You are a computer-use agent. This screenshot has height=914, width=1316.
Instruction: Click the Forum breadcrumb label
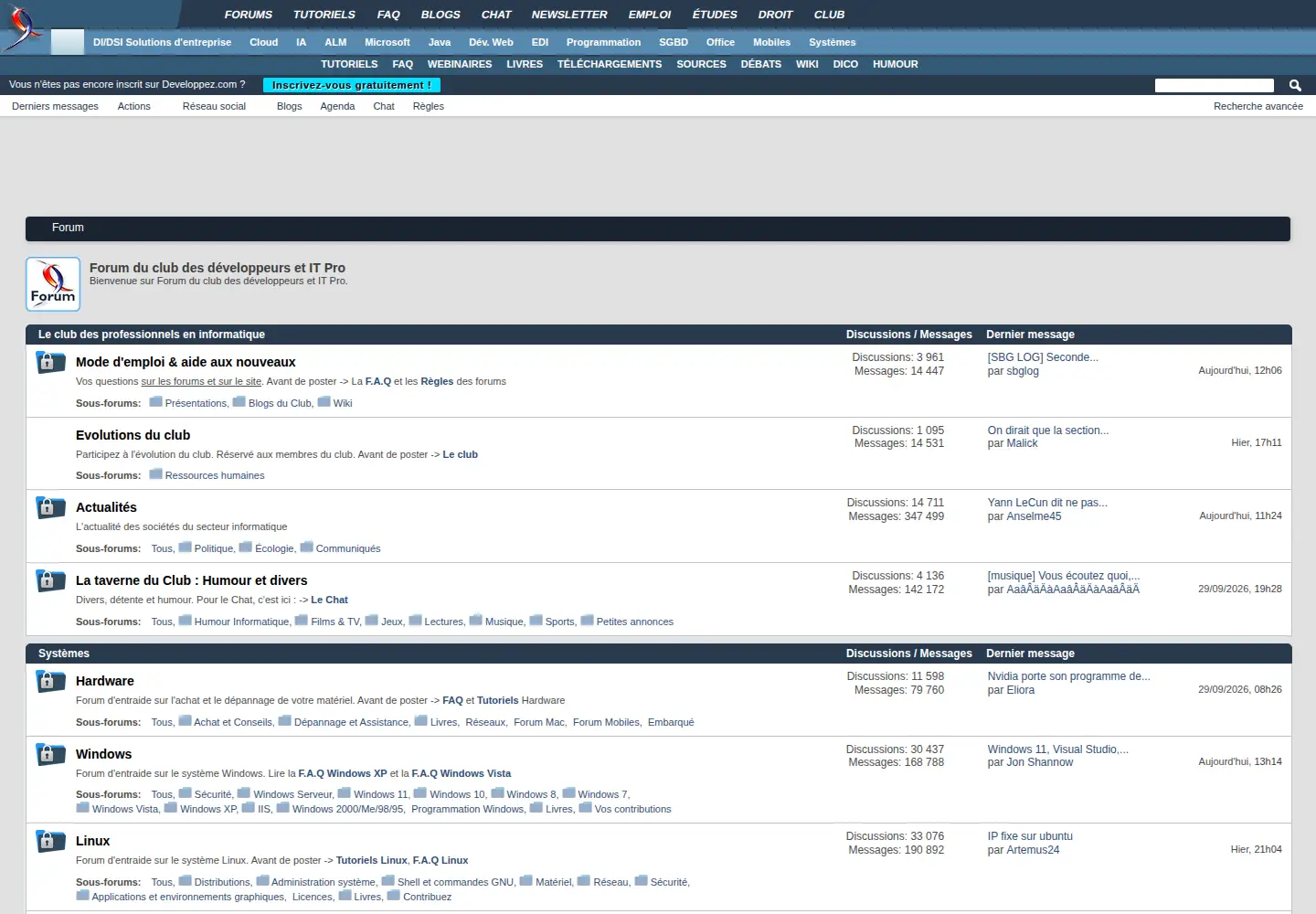68,228
